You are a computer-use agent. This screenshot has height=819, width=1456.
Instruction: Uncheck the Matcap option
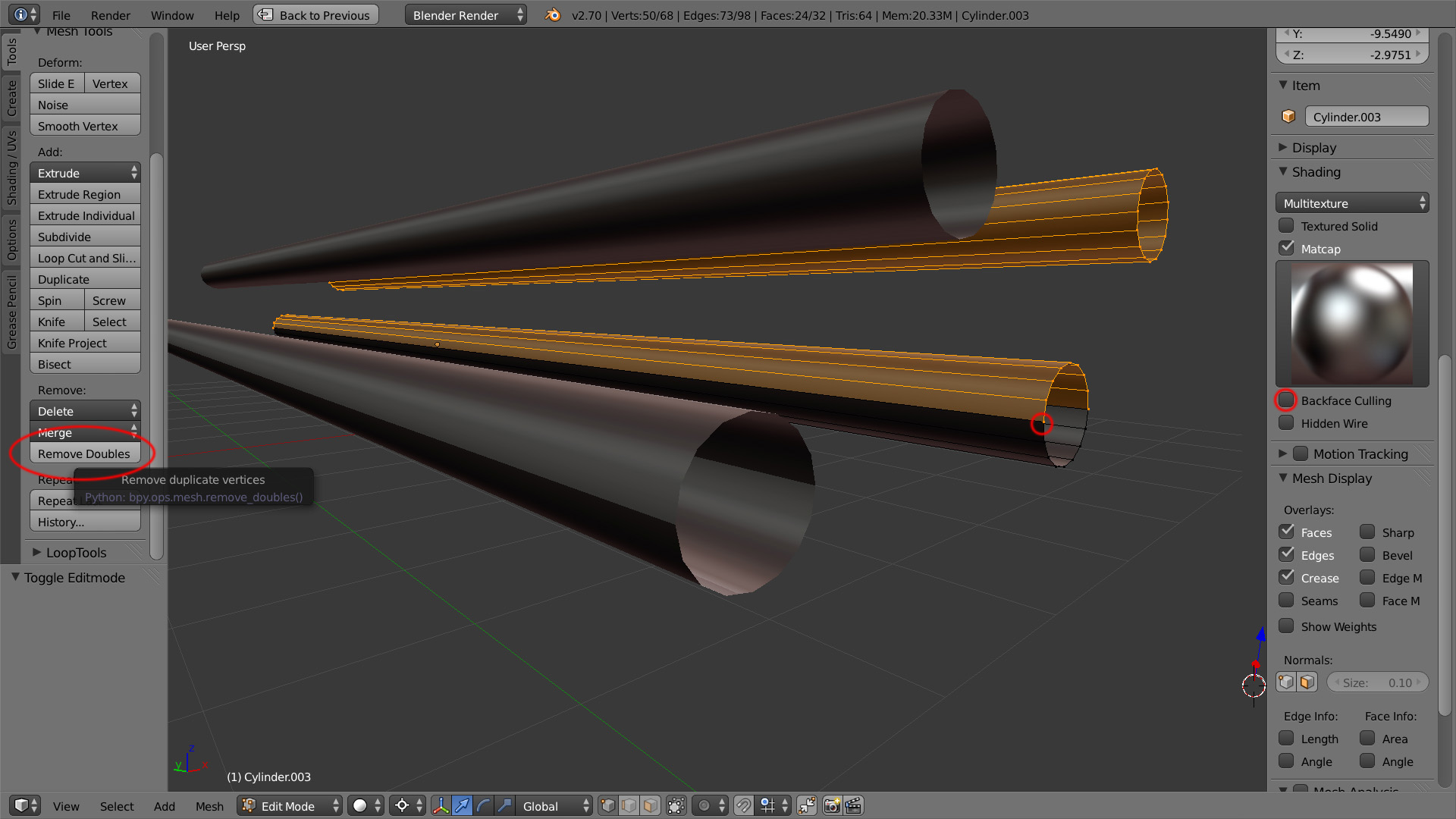1286,248
